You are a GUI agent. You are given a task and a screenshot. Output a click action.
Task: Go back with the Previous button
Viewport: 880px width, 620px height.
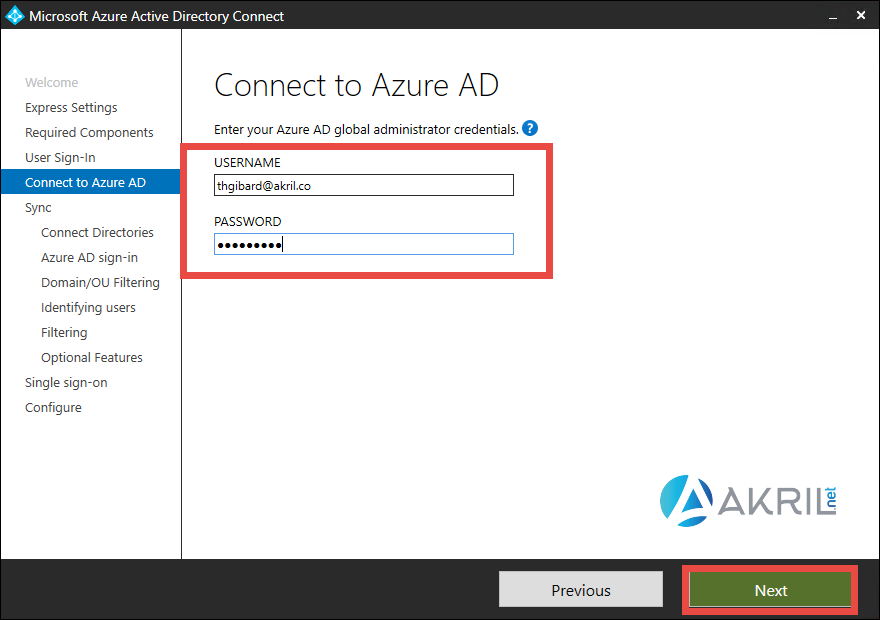click(x=581, y=590)
